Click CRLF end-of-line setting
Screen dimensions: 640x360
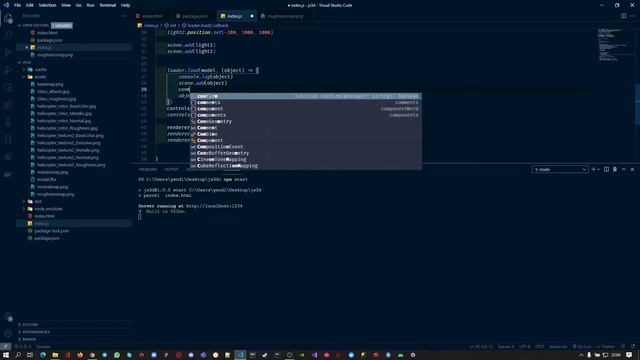[x=540, y=347]
